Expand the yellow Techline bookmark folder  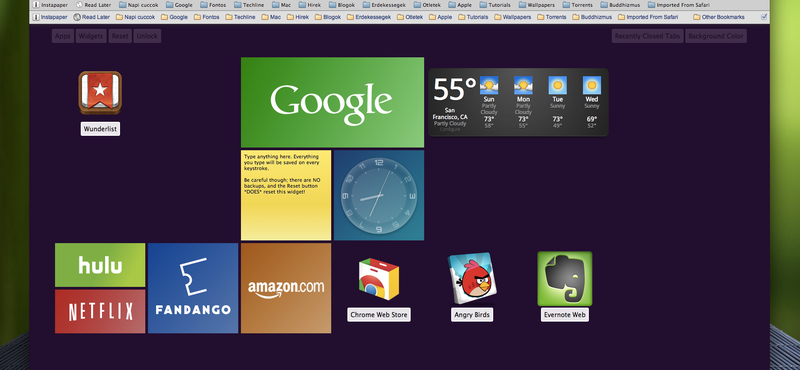(x=240, y=17)
